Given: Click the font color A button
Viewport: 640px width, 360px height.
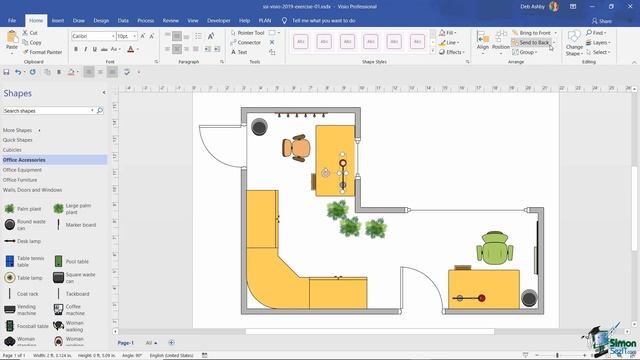Looking at the screenshot, I should point(131,49).
